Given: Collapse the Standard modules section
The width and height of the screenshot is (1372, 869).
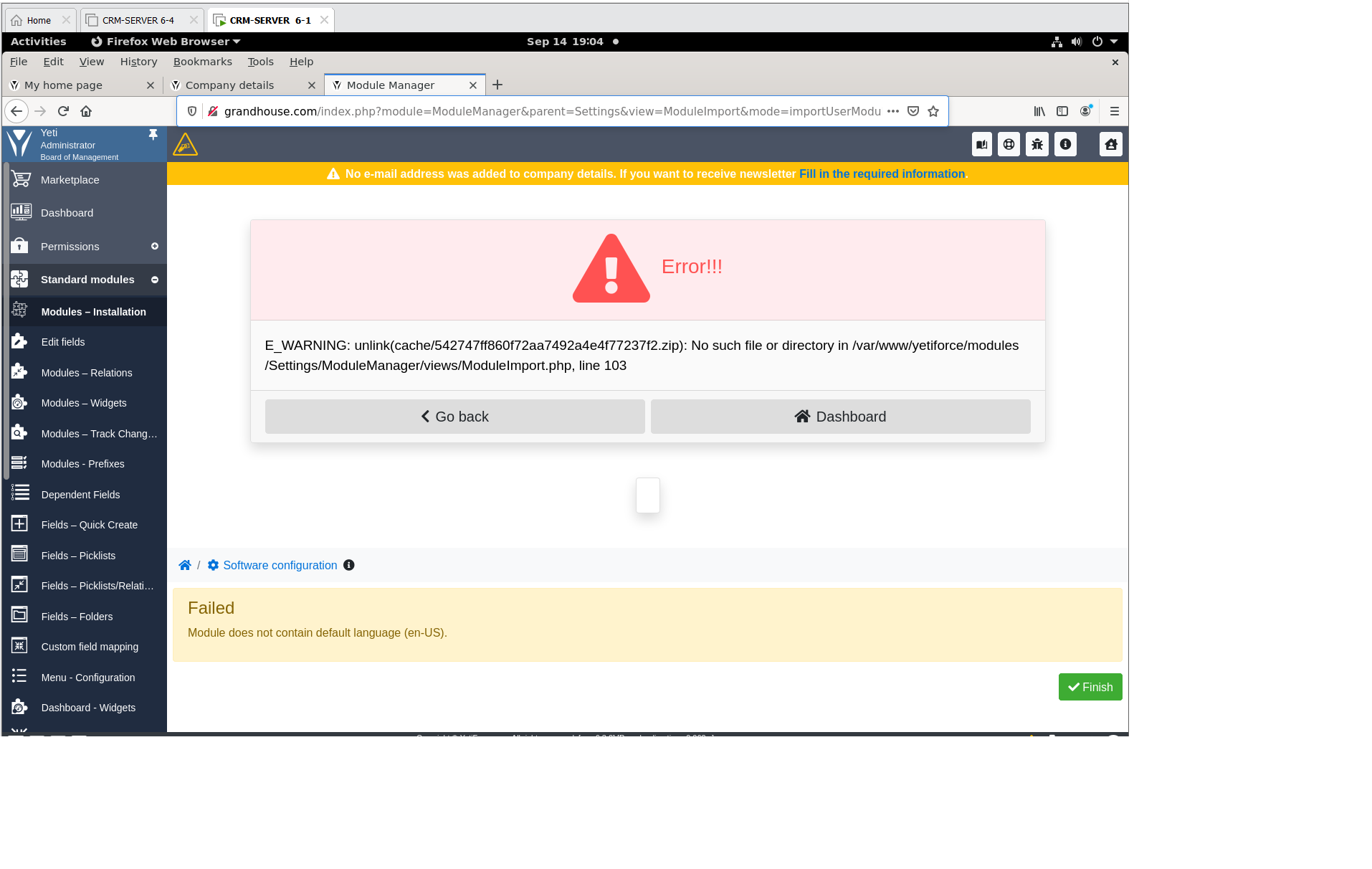Looking at the screenshot, I should tap(155, 280).
